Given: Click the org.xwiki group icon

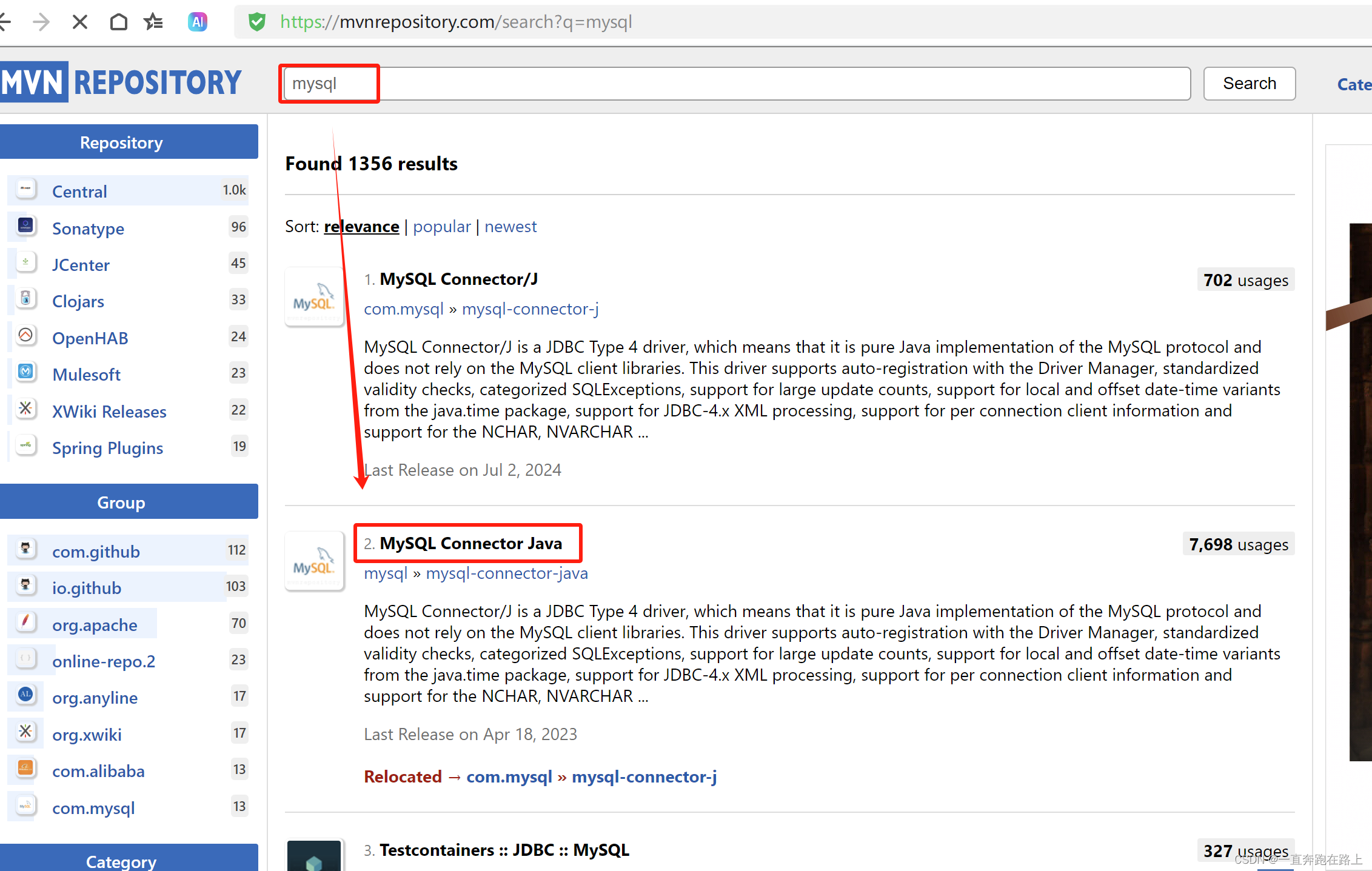Looking at the screenshot, I should click(x=25, y=732).
